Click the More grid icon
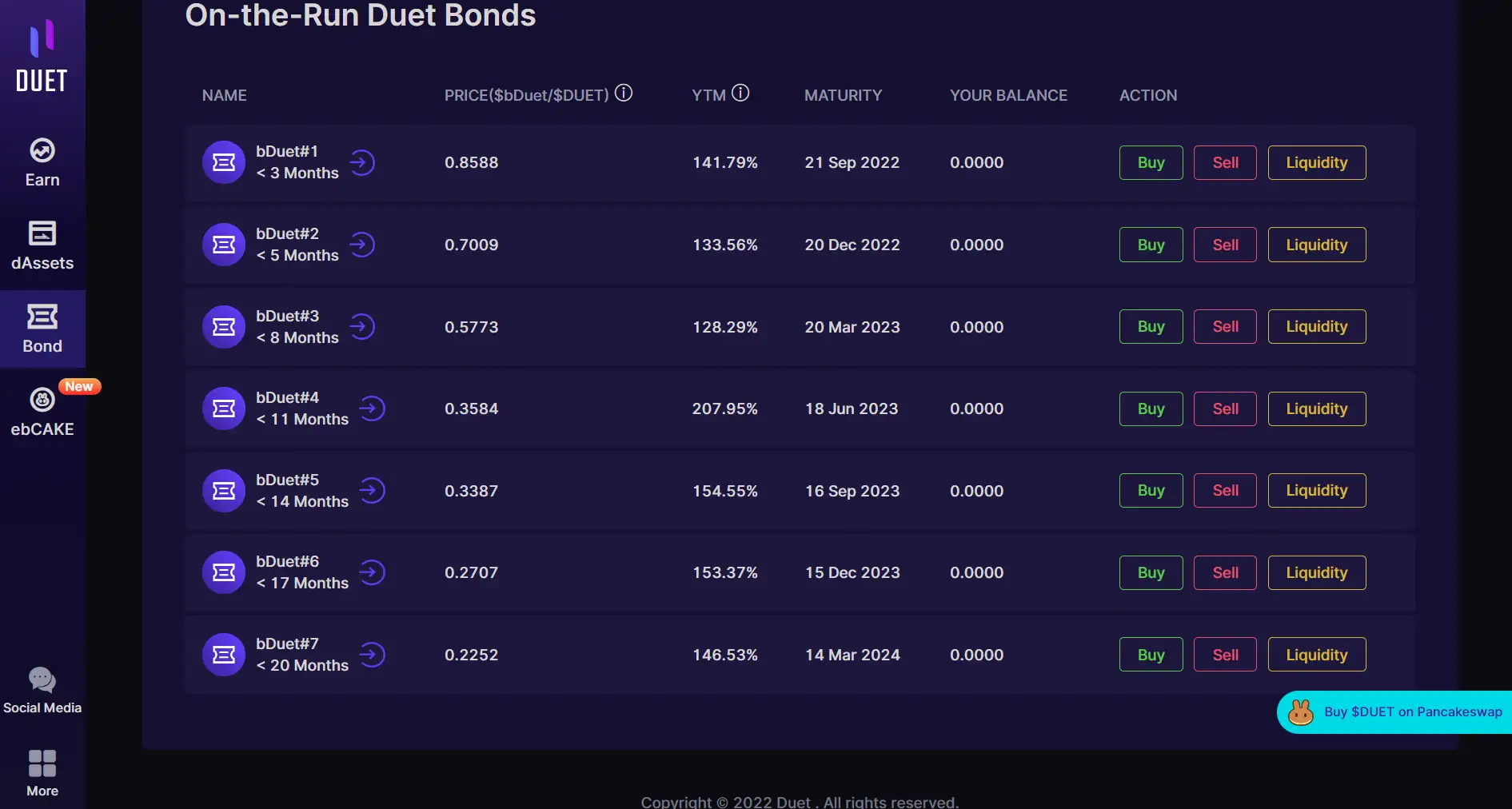 coord(42,763)
